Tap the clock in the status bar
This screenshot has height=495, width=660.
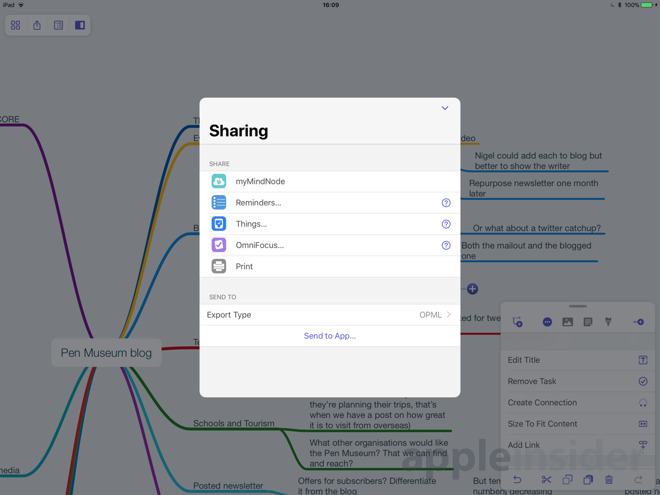[331, 5]
